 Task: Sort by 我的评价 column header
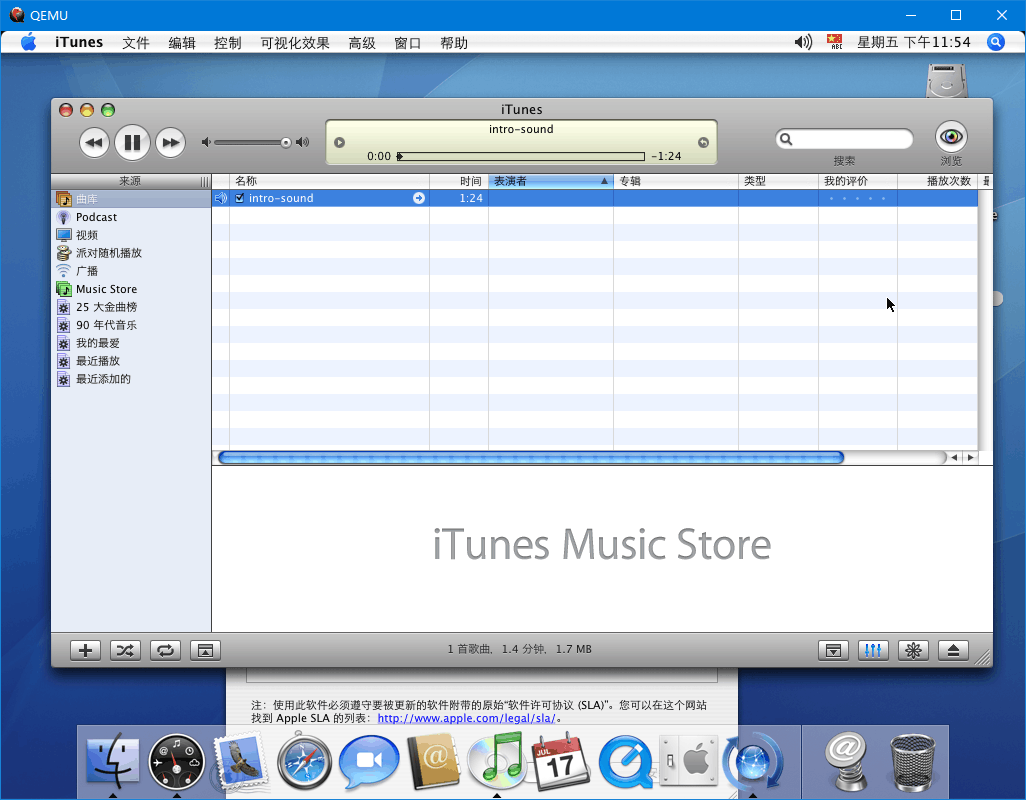(857, 181)
